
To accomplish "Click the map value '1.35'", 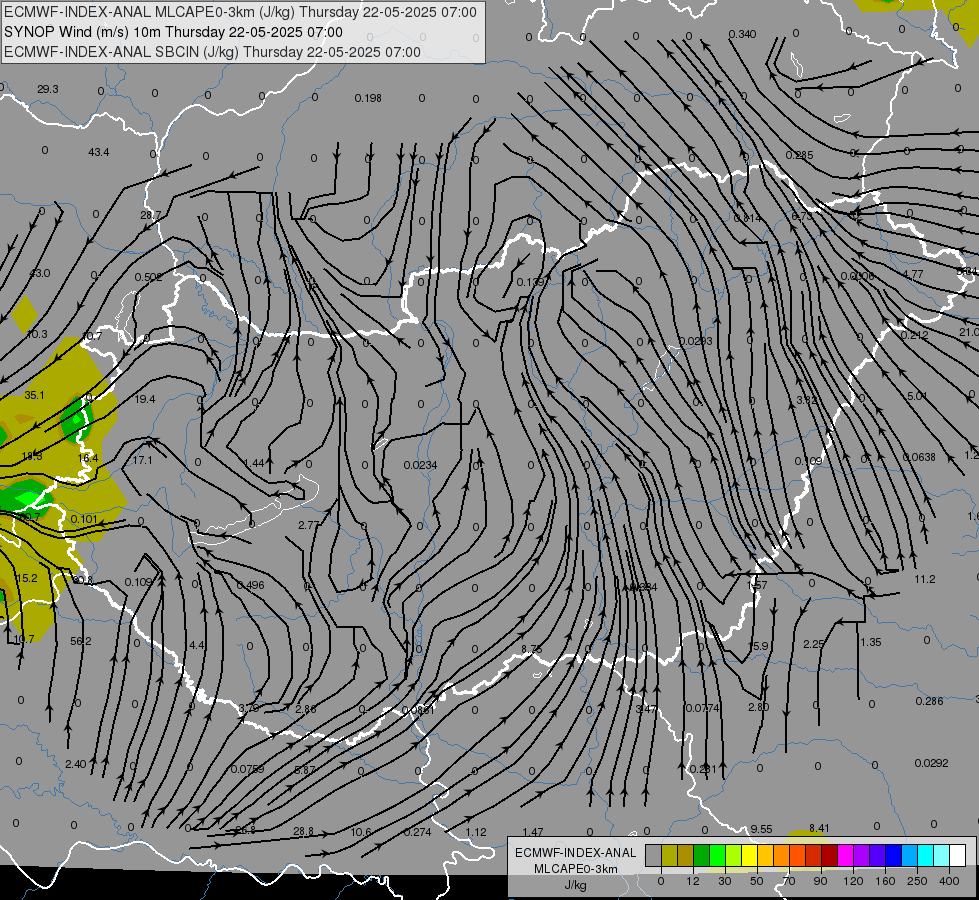I will tap(870, 642).
